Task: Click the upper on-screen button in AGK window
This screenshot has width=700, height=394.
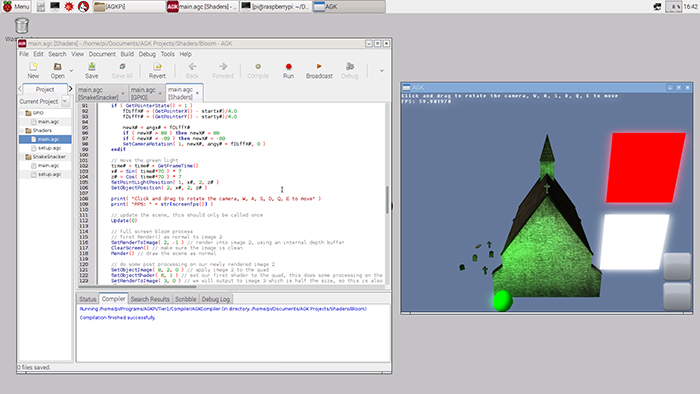Action: click(677, 267)
